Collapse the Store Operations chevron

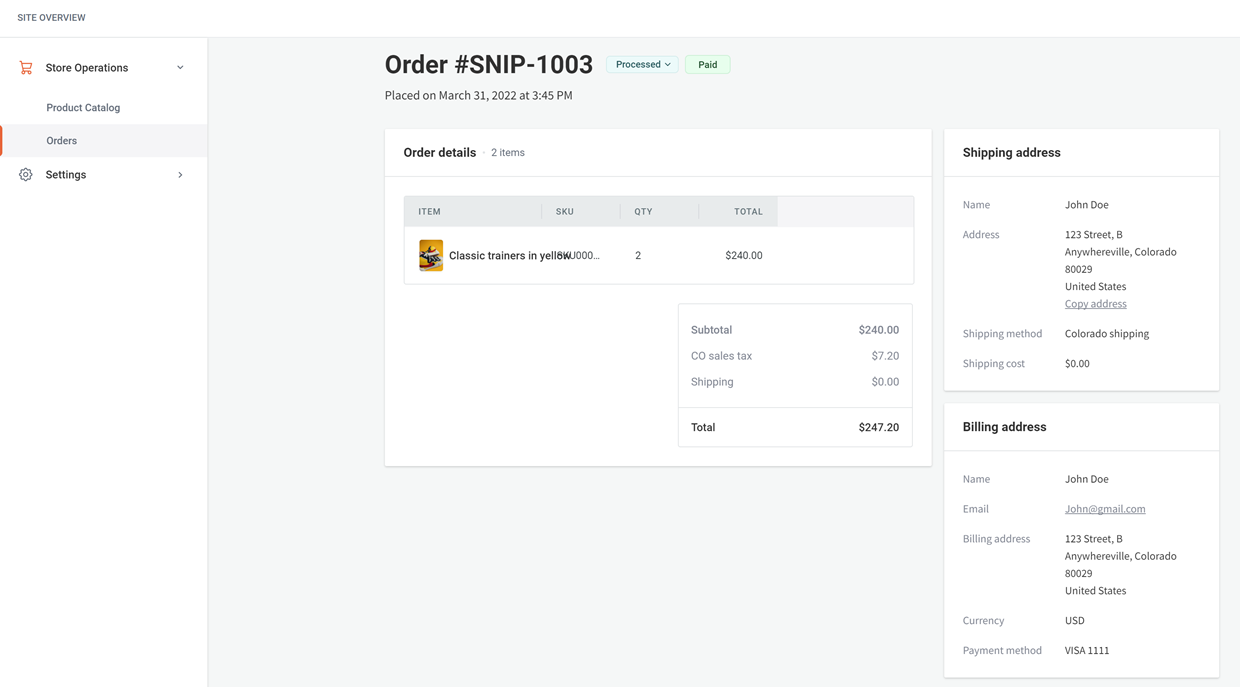coord(180,68)
